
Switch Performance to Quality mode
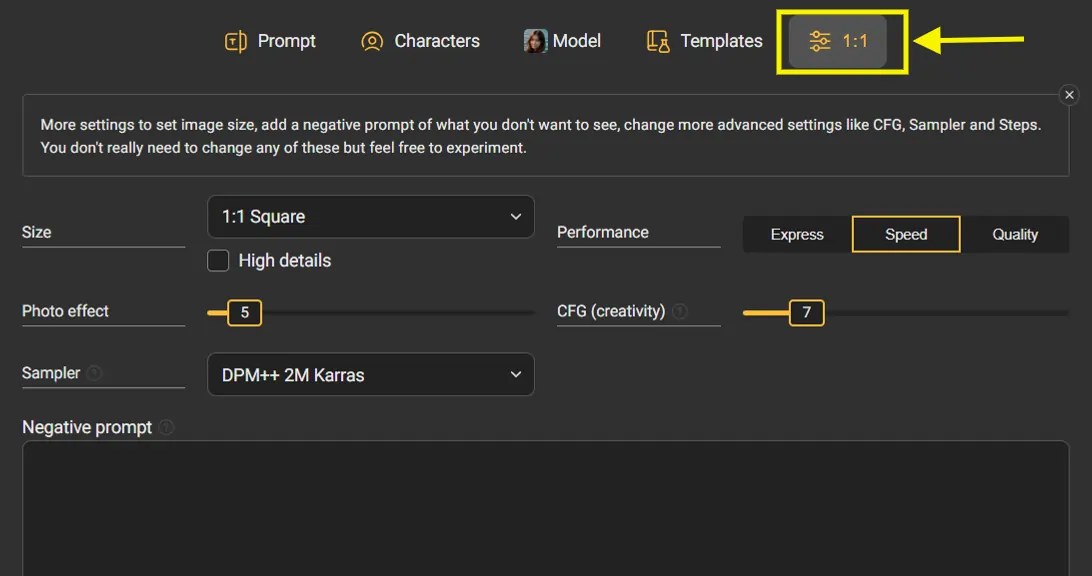[x=1015, y=234]
